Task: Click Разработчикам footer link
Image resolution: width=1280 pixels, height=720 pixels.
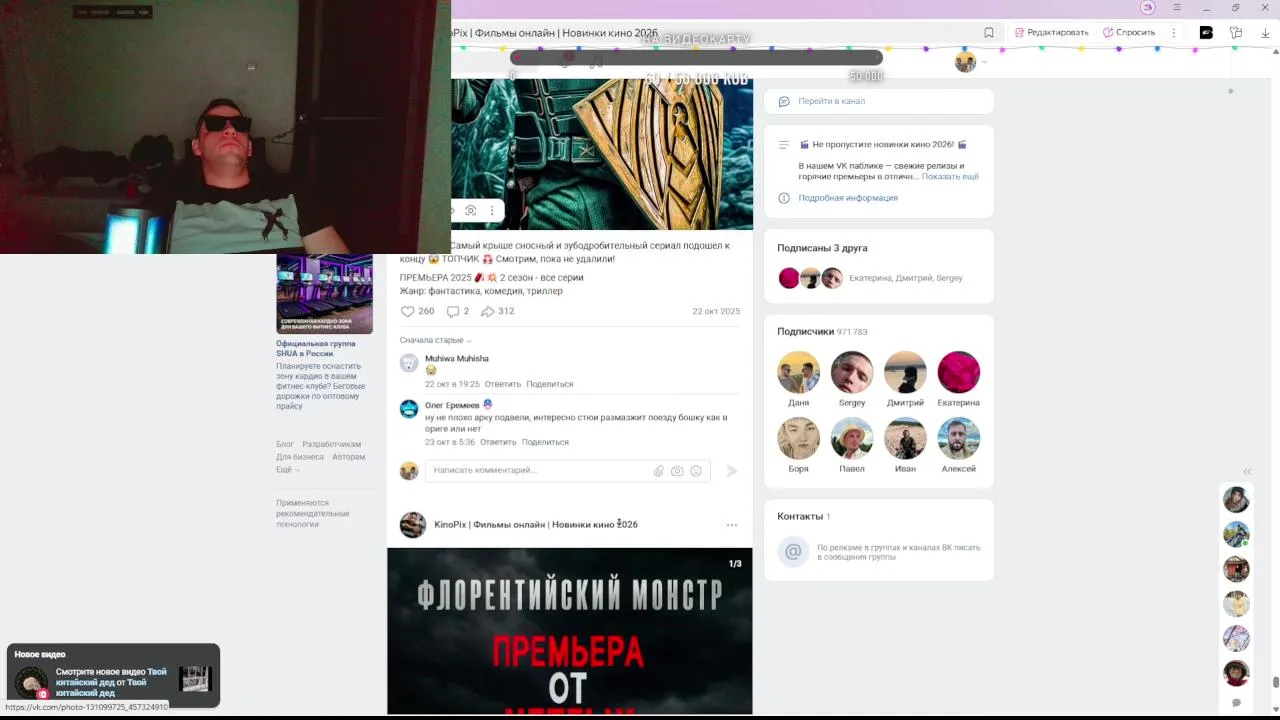Action: point(332,444)
